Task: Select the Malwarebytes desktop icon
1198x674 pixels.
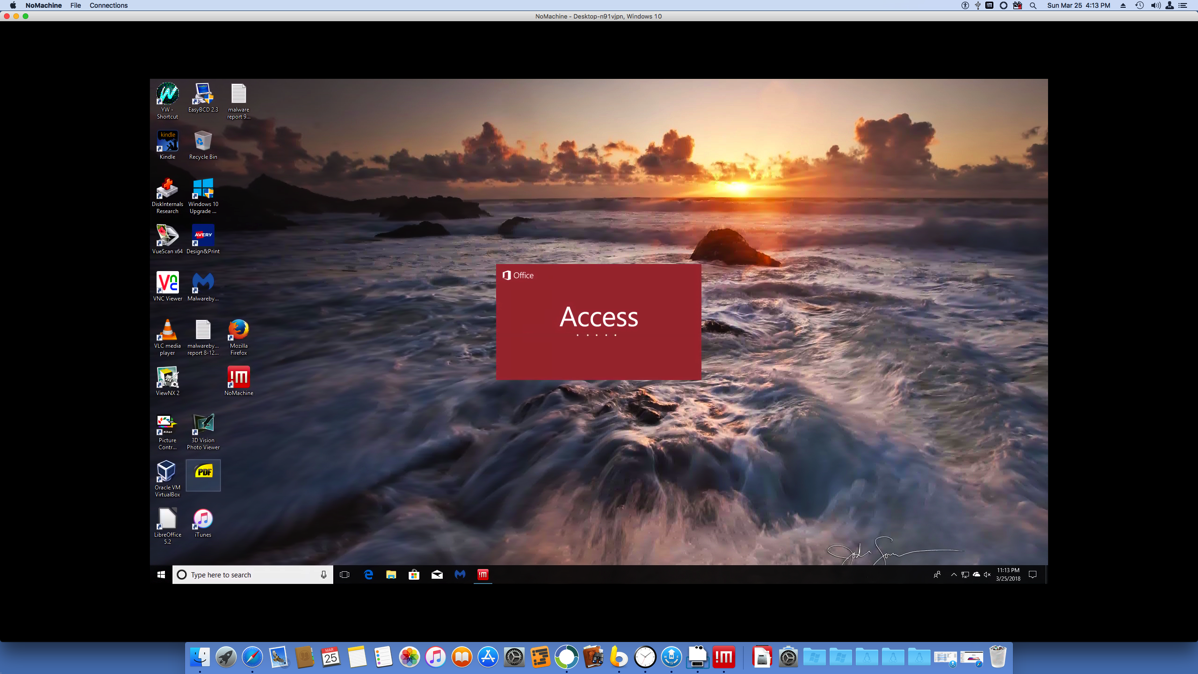Action: [202, 287]
